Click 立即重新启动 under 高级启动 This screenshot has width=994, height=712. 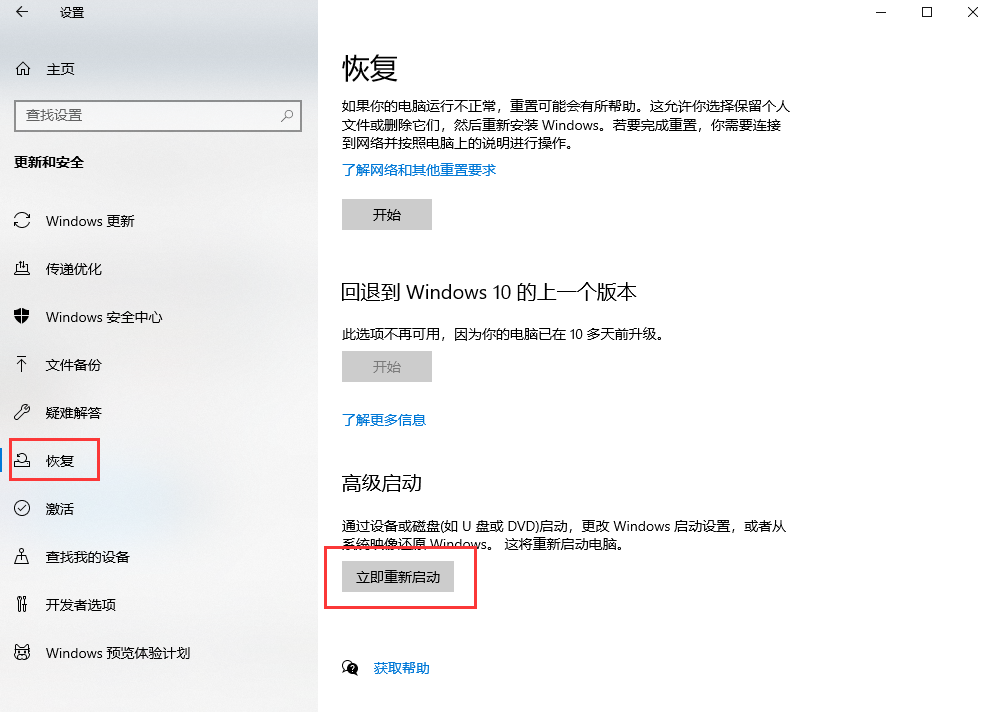(x=398, y=576)
